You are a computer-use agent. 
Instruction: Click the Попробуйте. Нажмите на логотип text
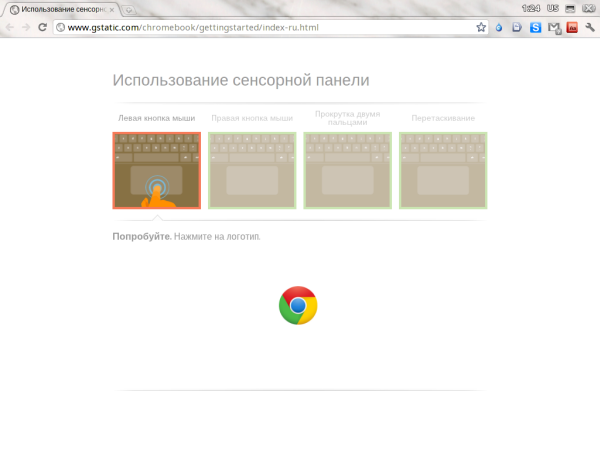(186, 236)
